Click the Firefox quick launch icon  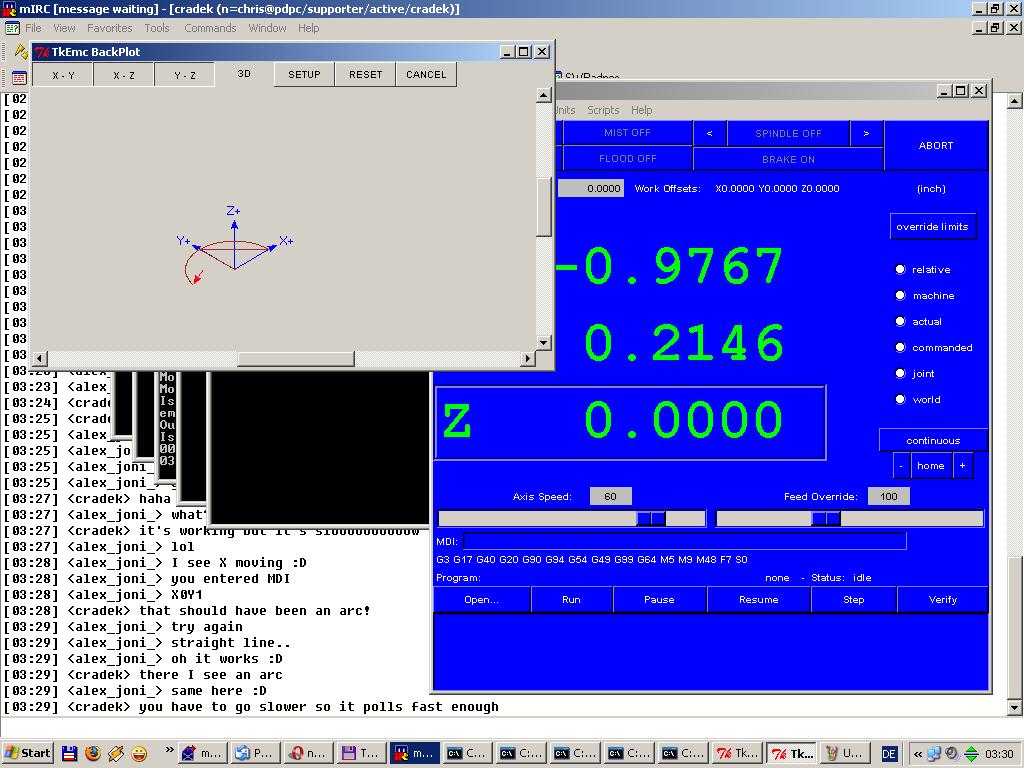point(93,753)
